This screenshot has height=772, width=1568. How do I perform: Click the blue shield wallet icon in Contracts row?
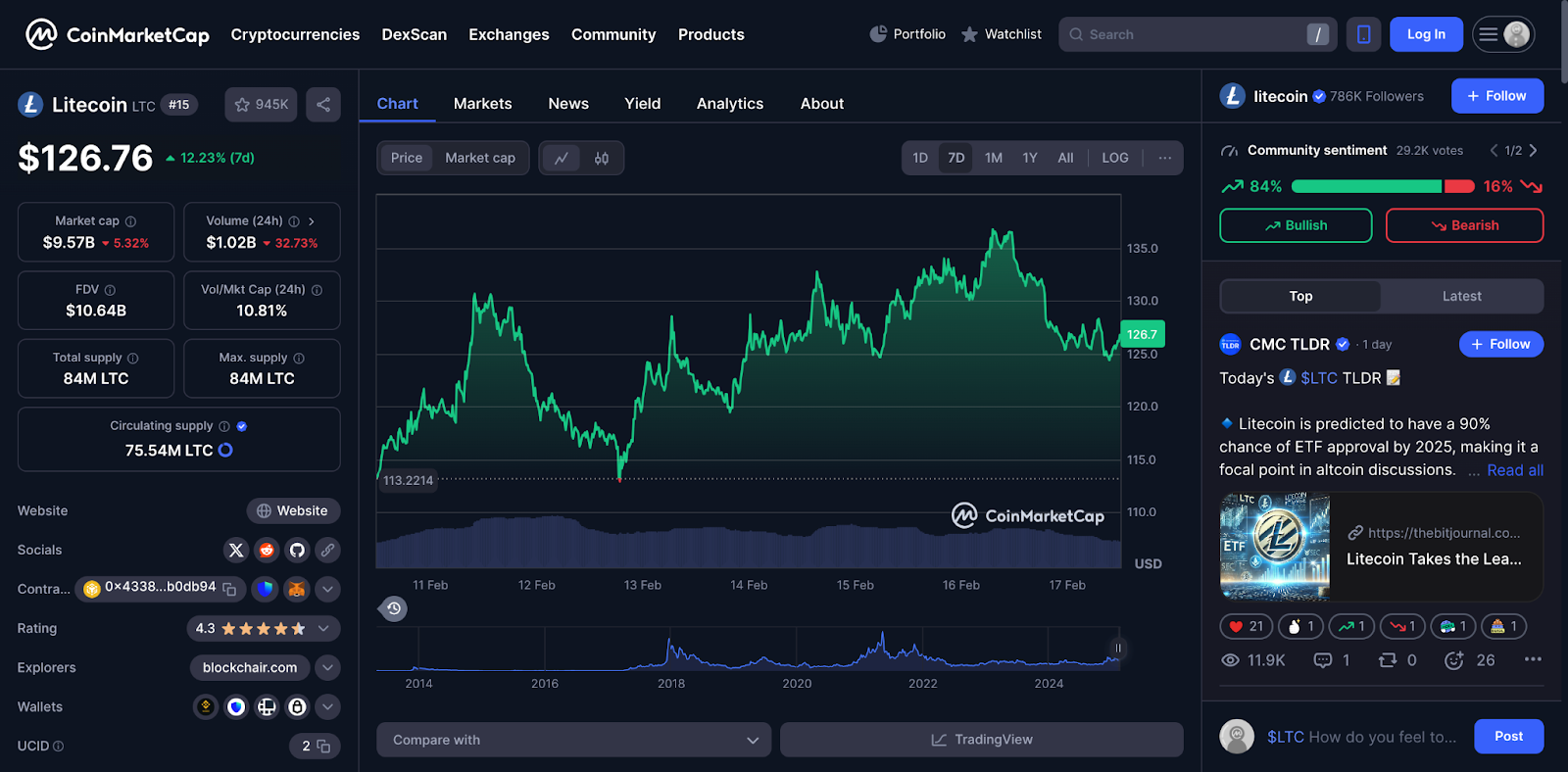coord(265,589)
